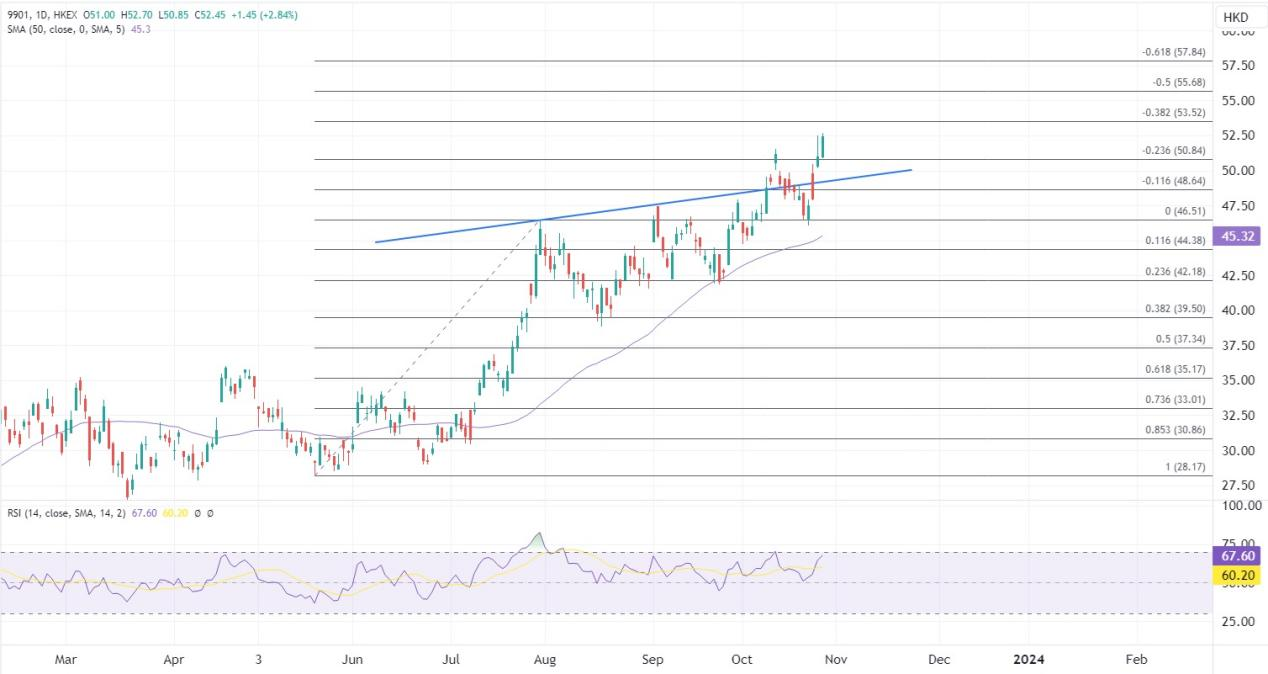This screenshot has width=1268, height=674.
Task: Click the purple 67.60 RSI axis tag
Action: (1235, 556)
